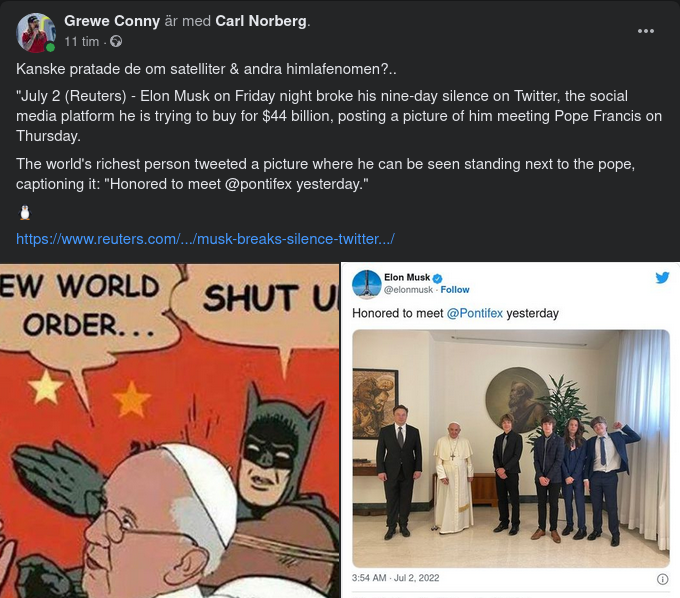Open the group photo with the pope
Screen dimensions: 680x598
click(x=510, y=448)
